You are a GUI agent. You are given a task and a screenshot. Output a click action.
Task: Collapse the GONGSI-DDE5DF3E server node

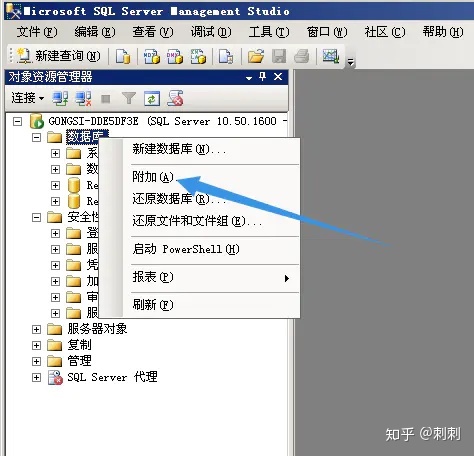point(17,121)
